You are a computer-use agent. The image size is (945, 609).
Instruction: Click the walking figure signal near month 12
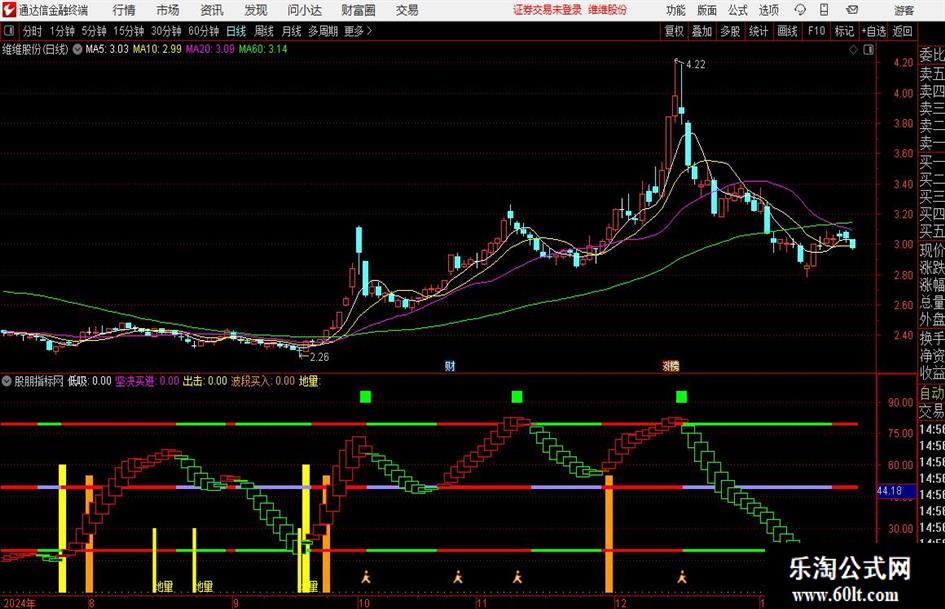[x=682, y=577]
